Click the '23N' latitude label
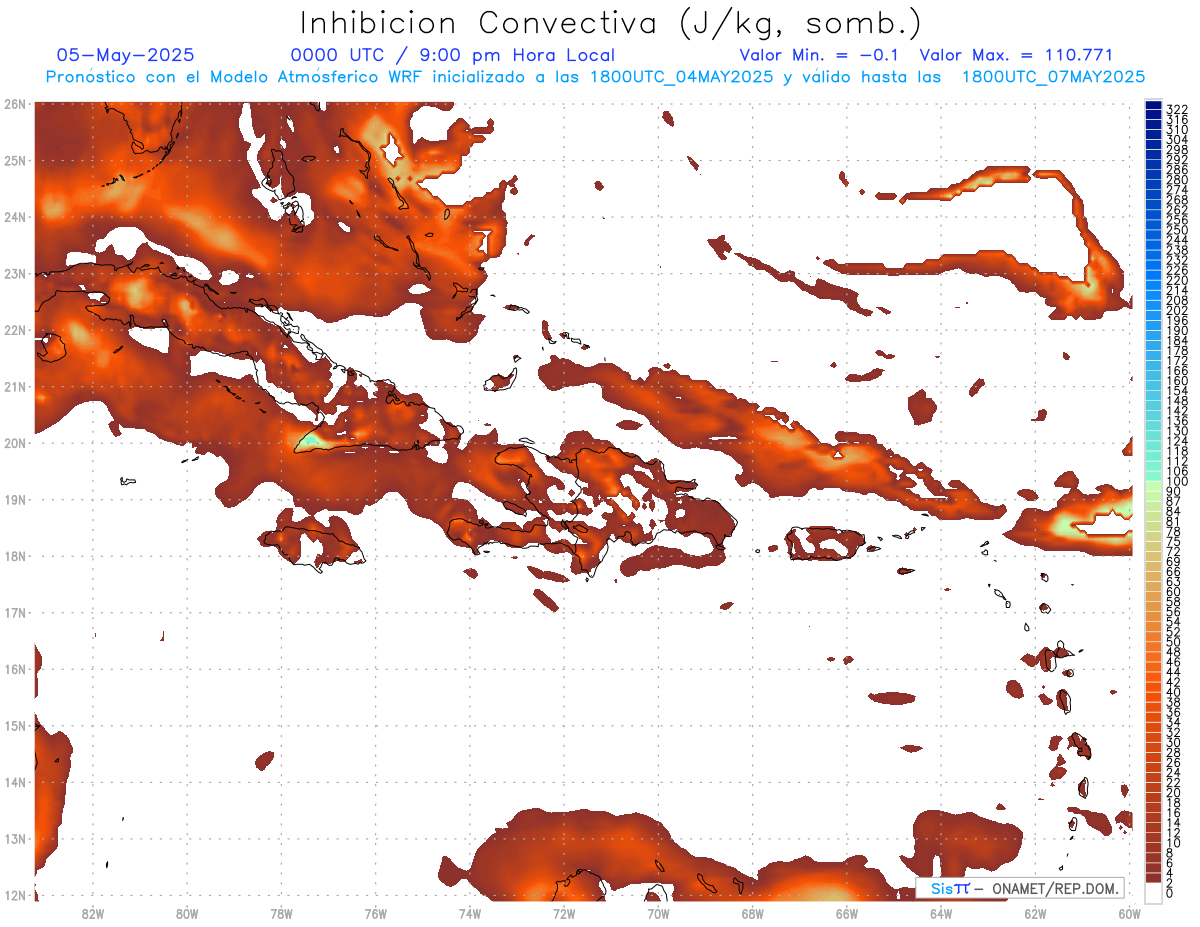The width and height of the screenshot is (1200, 927). [15, 273]
